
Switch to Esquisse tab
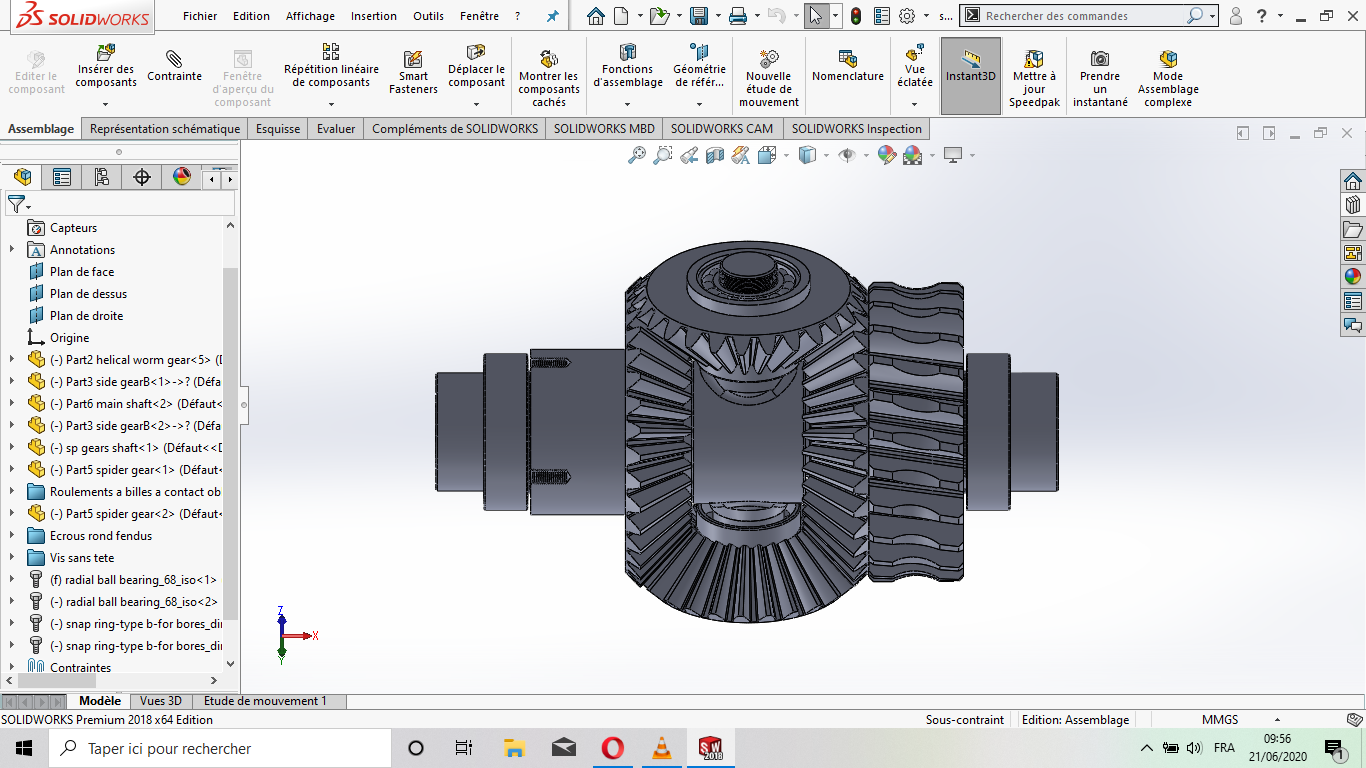click(278, 129)
